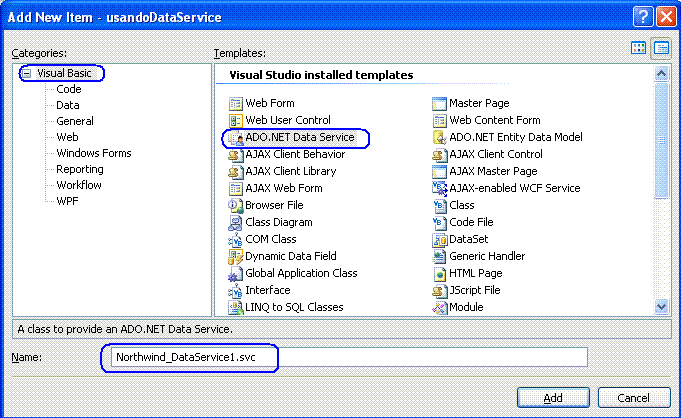Click the Cancel button
Viewport: 681px width, 418px height.
[x=634, y=398]
